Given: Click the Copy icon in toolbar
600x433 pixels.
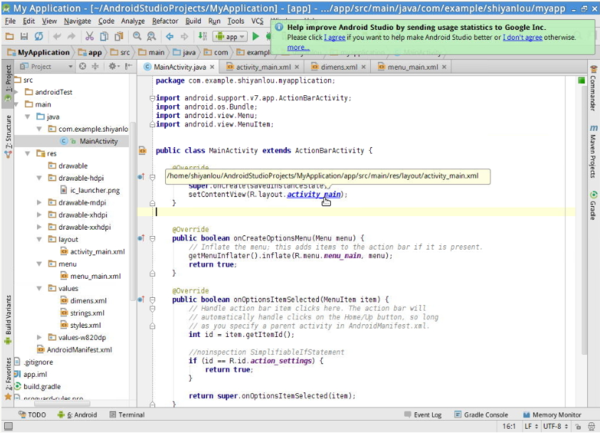Looking at the screenshot, I should [x=104, y=37].
